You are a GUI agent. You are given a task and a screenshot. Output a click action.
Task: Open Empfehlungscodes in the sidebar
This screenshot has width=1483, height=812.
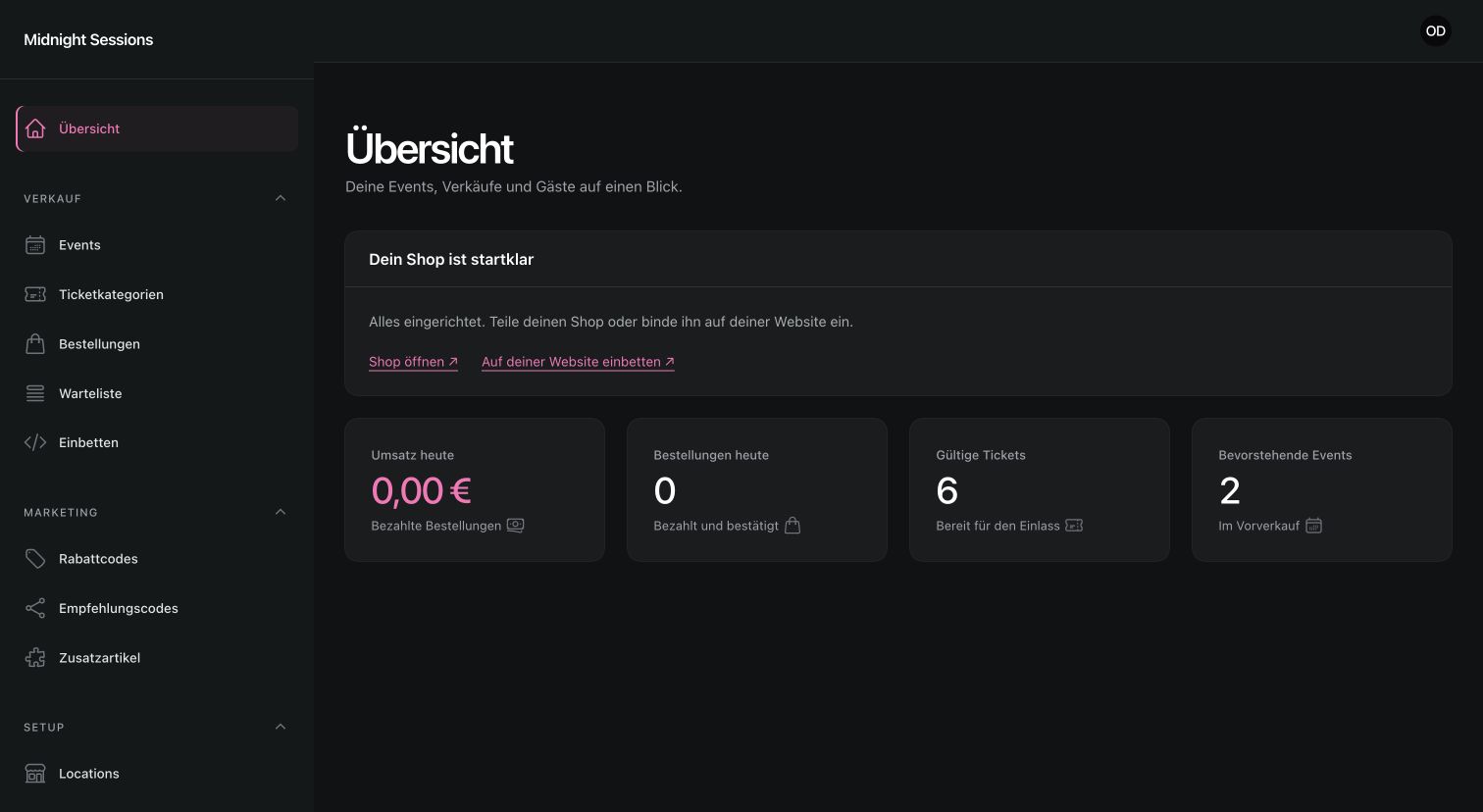pyautogui.click(x=157, y=608)
